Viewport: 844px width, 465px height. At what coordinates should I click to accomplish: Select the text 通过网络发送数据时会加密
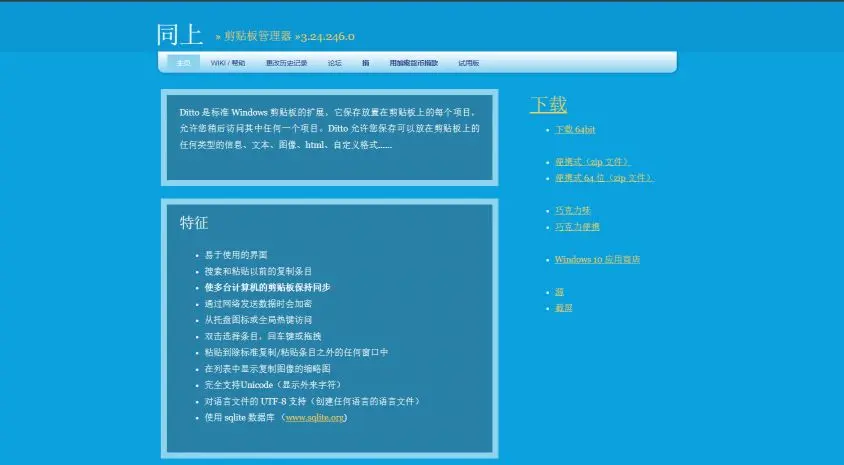(258, 304)
